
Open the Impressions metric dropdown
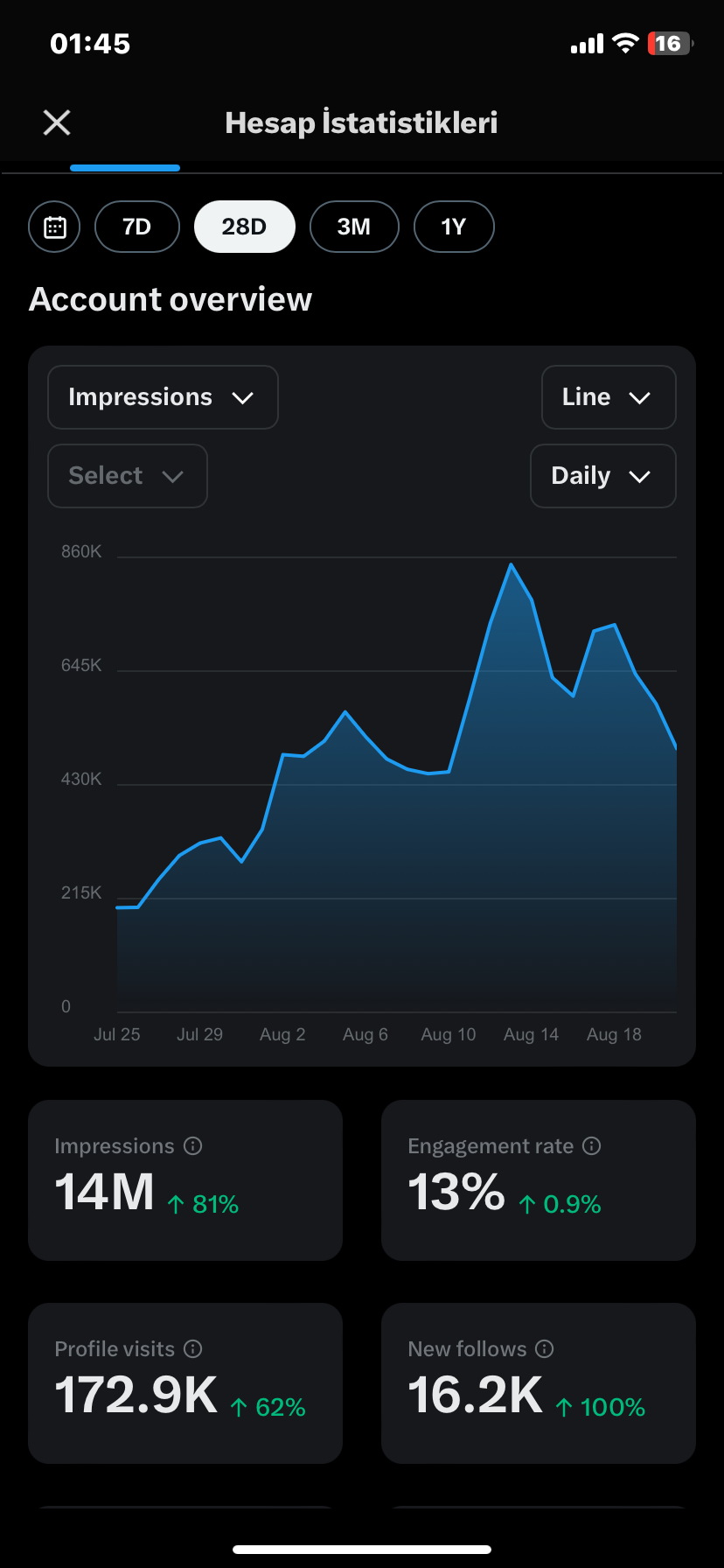(x=163, y=397)
